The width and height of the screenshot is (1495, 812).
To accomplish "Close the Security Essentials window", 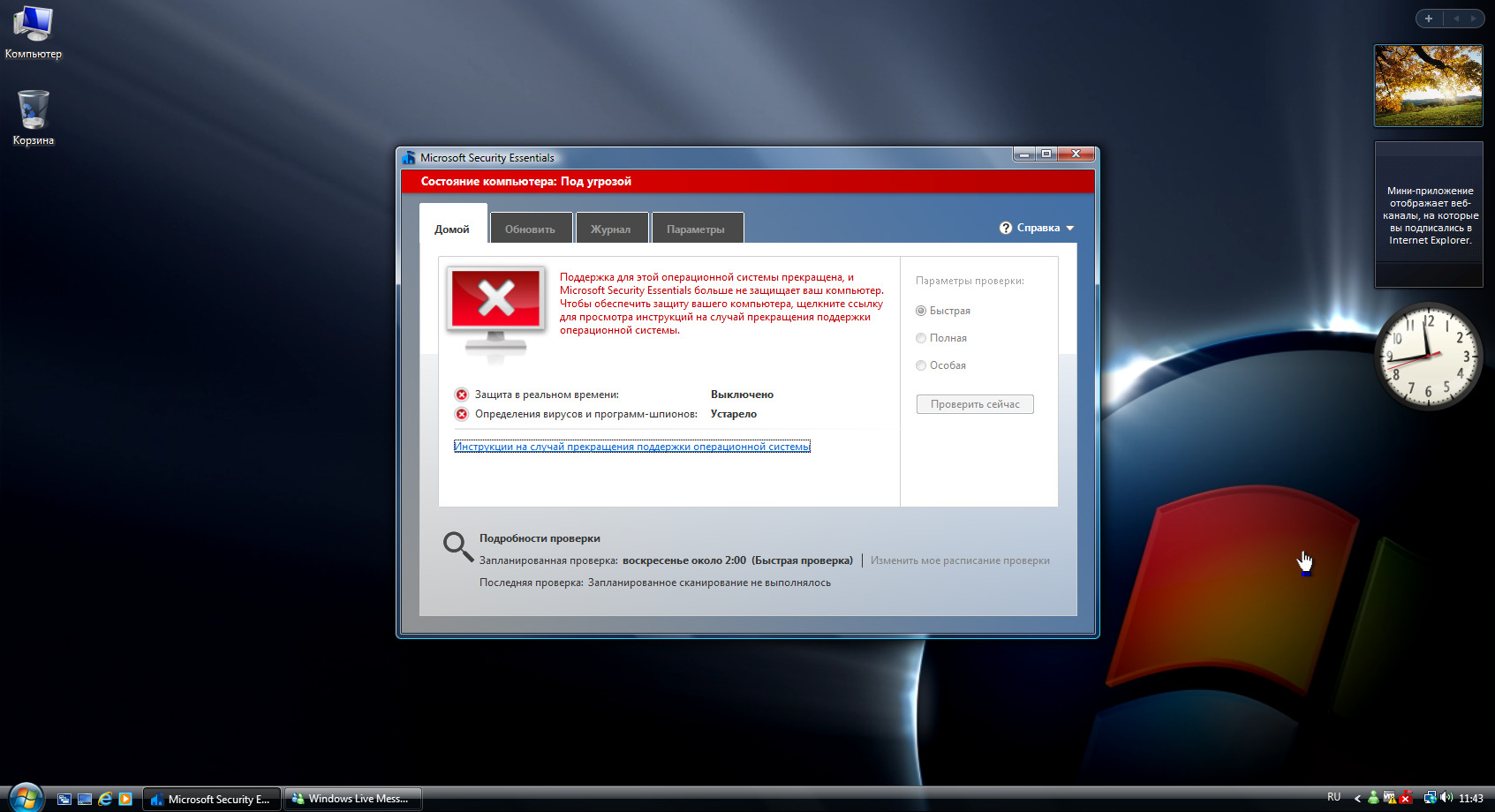I will [x=1076, y=154].
